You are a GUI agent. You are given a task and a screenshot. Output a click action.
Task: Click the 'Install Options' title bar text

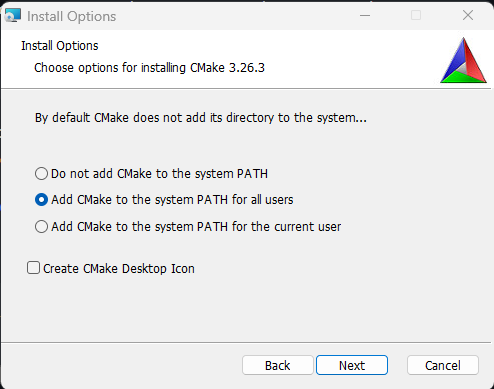[72, 16]
